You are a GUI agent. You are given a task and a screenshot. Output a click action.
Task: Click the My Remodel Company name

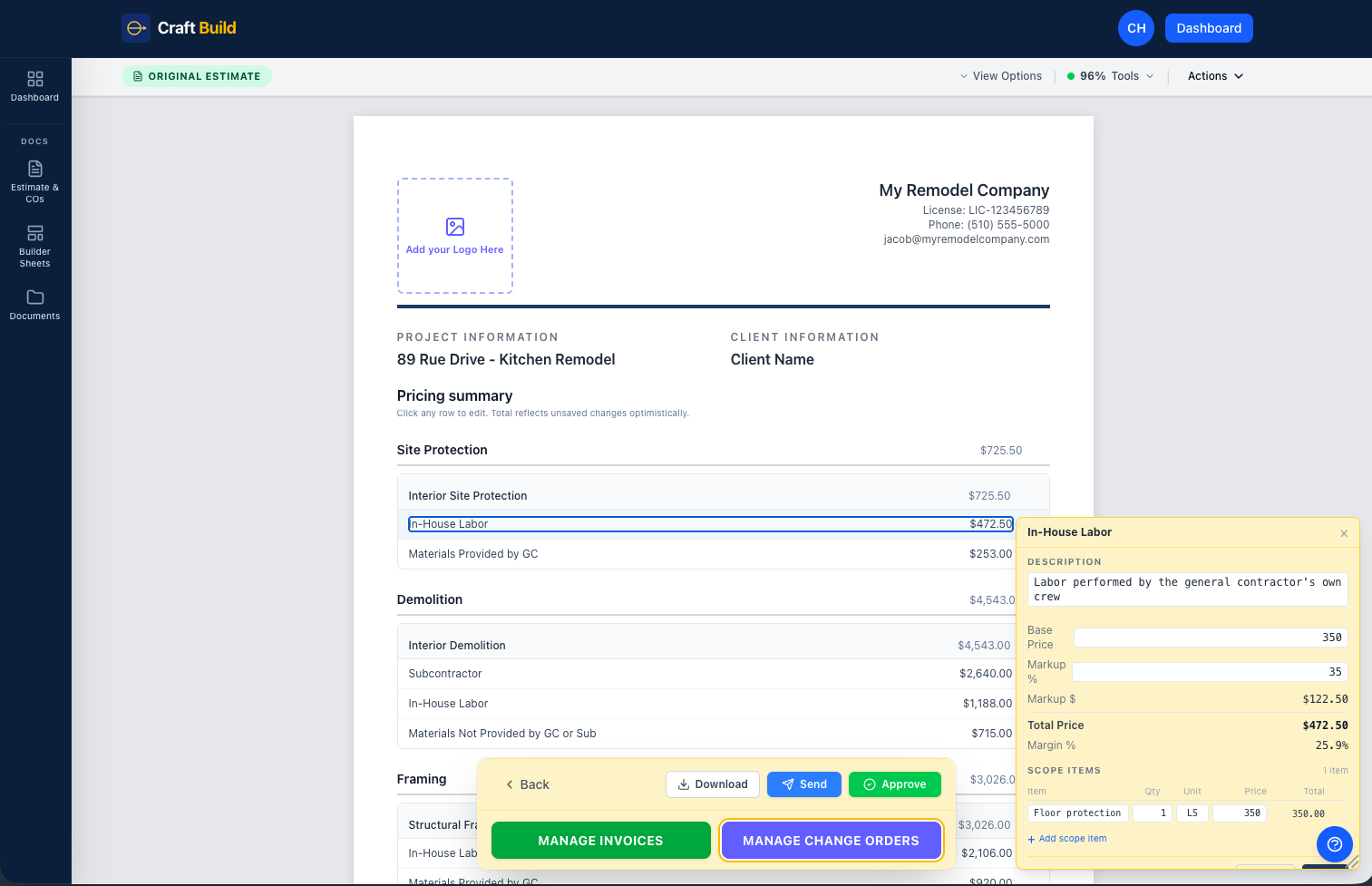click(964, 190)
